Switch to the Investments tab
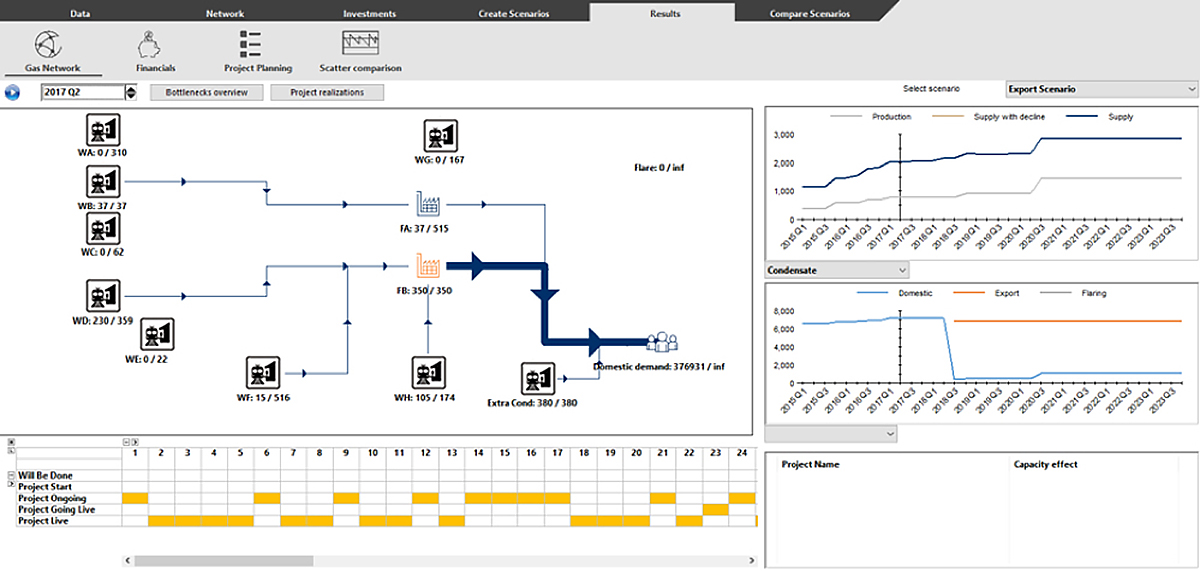The image size is (1200, 571). [369, 14]
